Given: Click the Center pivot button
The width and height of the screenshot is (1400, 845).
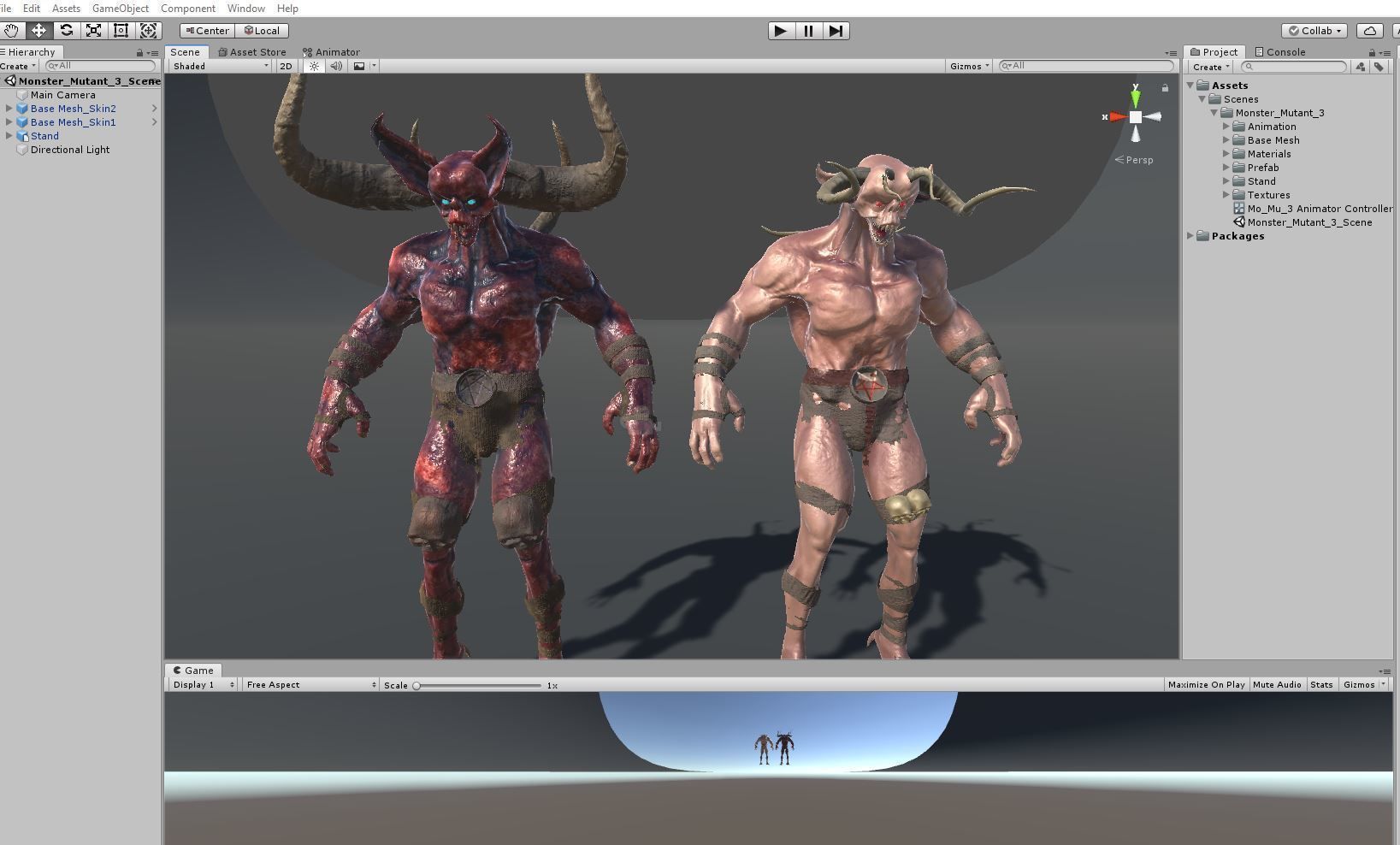Looking at the screenshot, I should tap(206, 30).
